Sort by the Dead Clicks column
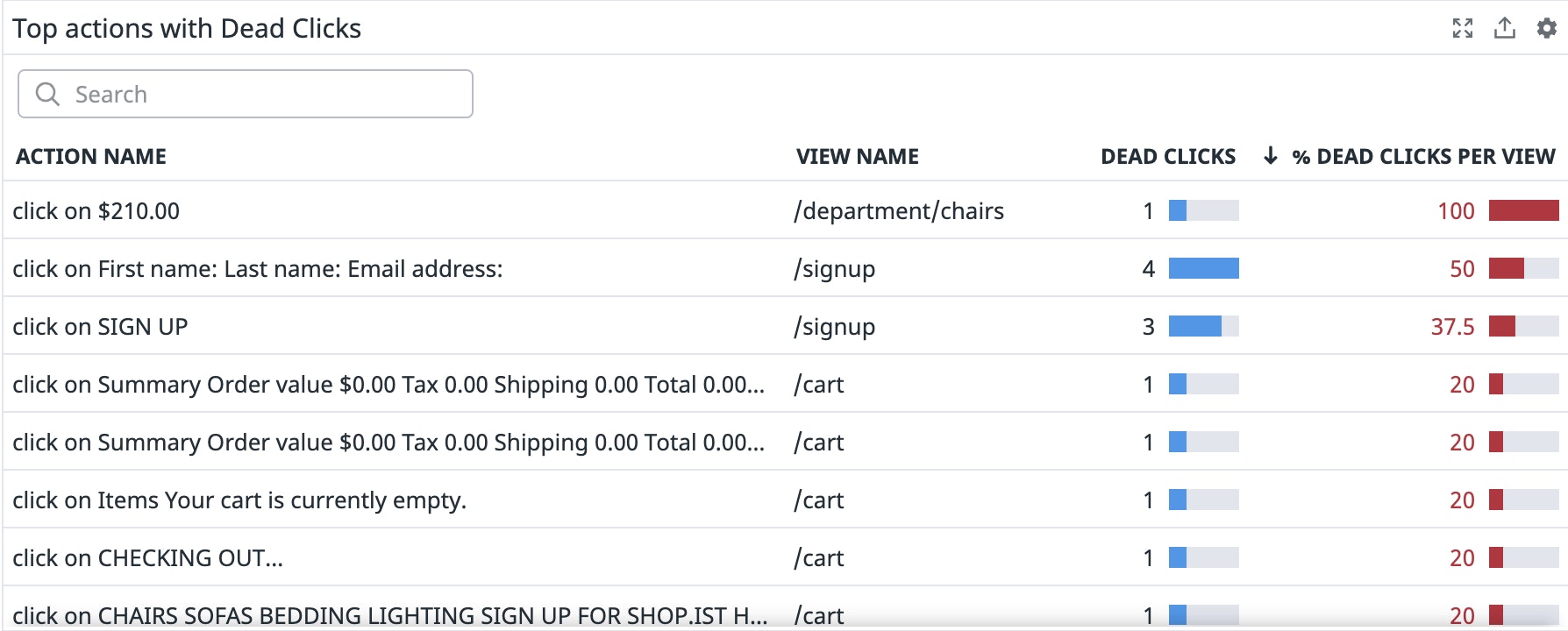Image resolution: width=1568 pixels, height=631 pixels. point(1167,156)
